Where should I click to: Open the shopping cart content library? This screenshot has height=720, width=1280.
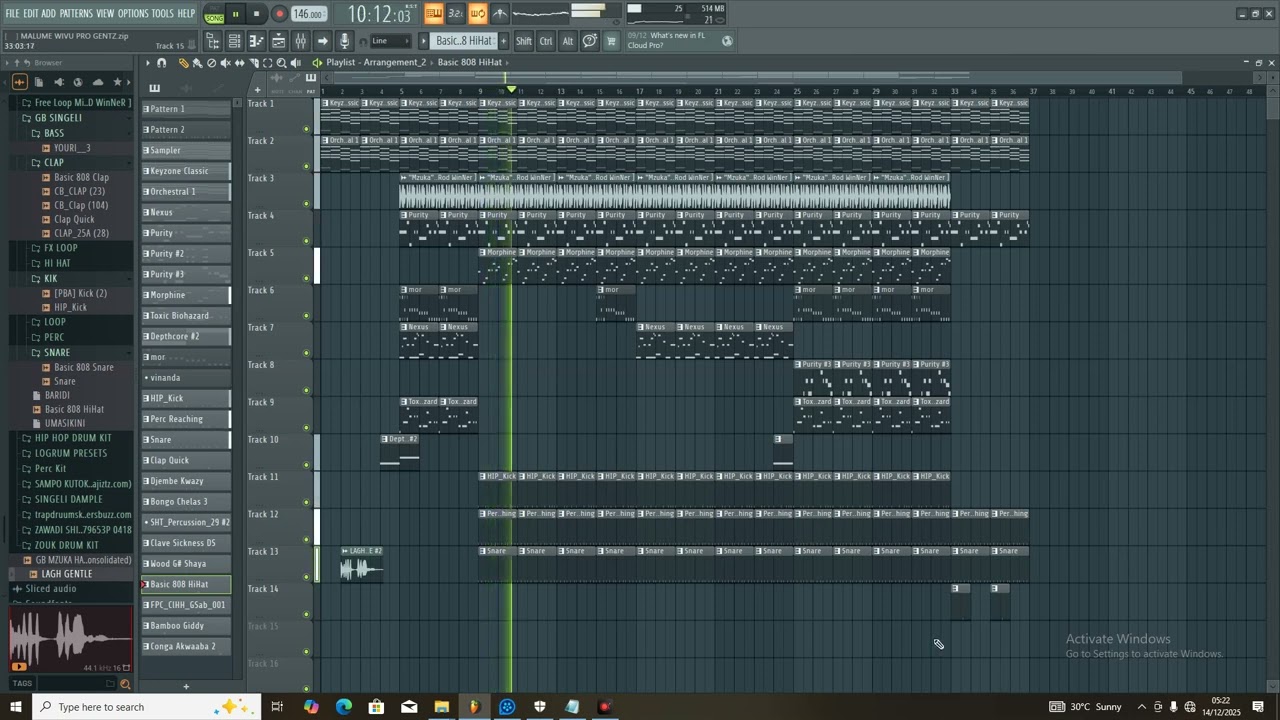coord(611,41)
